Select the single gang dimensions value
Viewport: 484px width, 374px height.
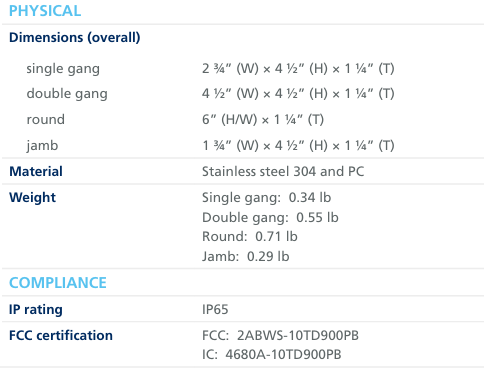[298, 69]
